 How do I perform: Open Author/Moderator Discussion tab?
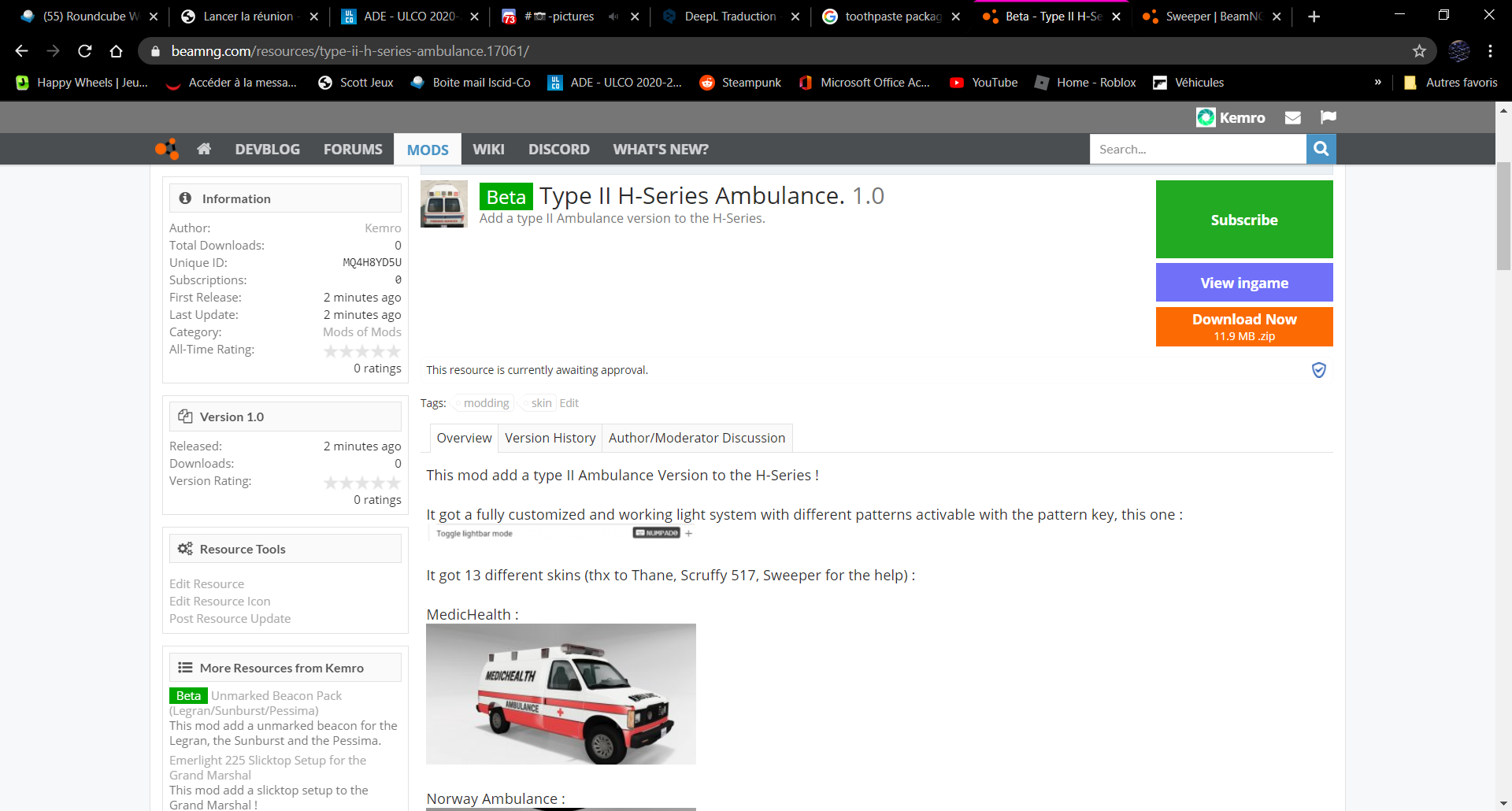(697, 438)
